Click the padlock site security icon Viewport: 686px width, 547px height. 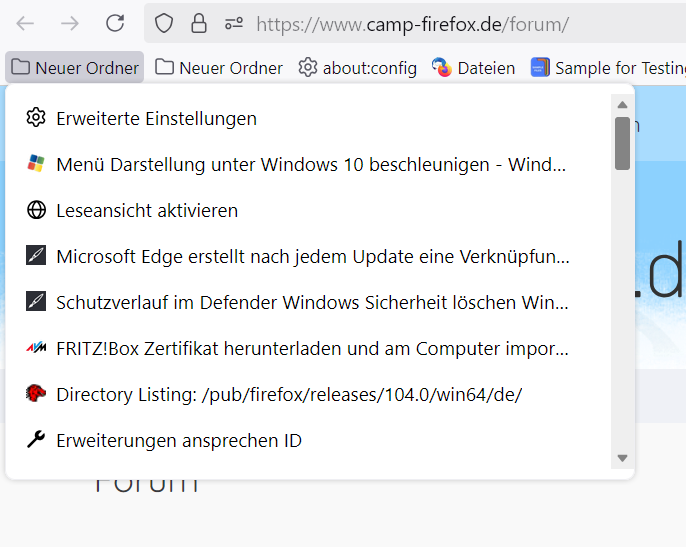point(199,23)
